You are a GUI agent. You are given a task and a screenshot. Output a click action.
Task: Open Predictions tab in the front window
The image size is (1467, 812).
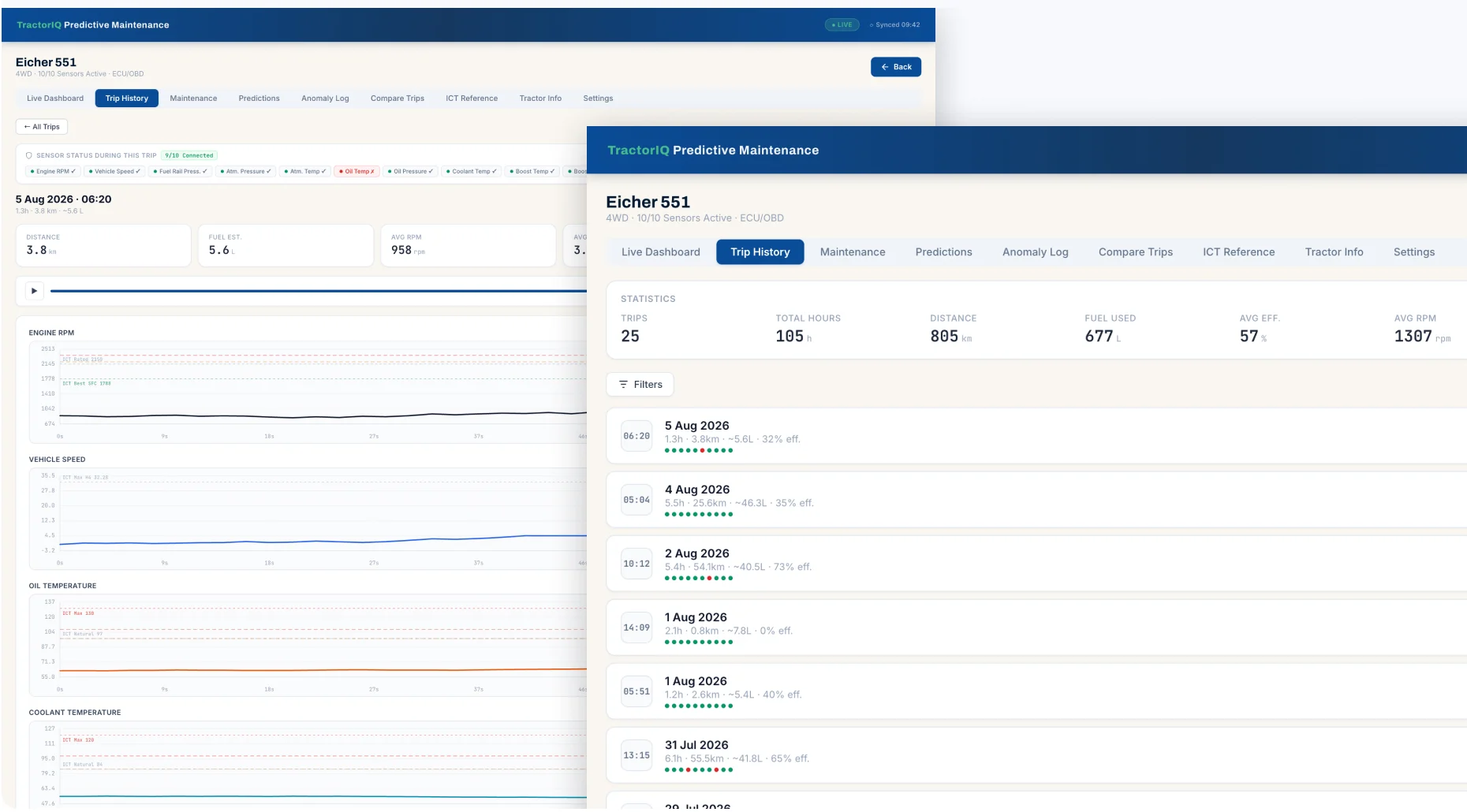pos(944,252)
